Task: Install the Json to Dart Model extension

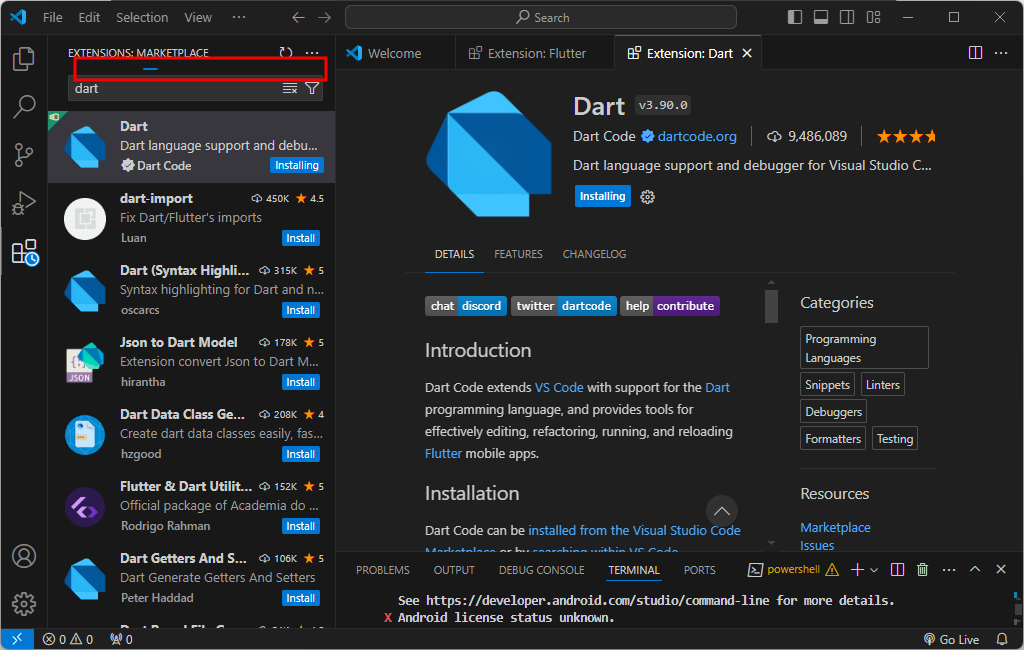Action: [300, 382]
